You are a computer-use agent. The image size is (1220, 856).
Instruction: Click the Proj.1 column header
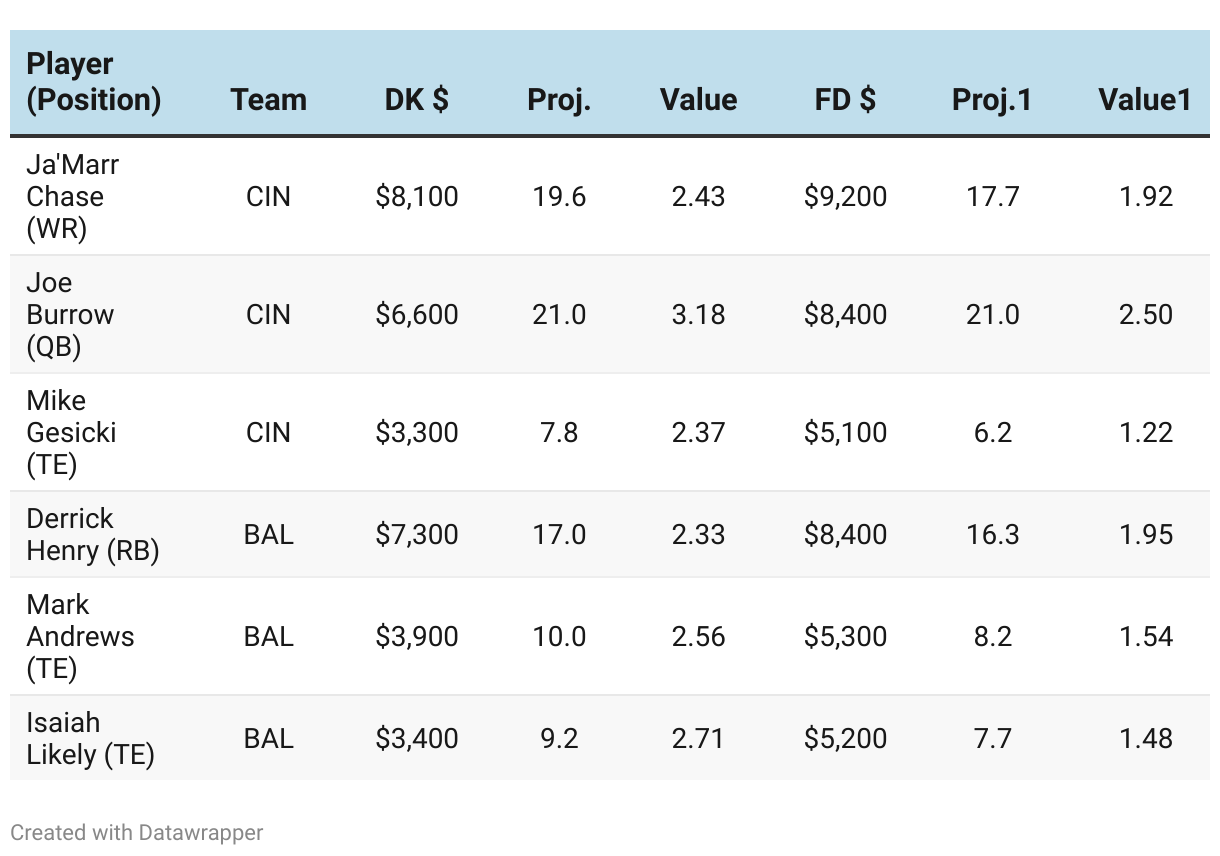point(992,100)
